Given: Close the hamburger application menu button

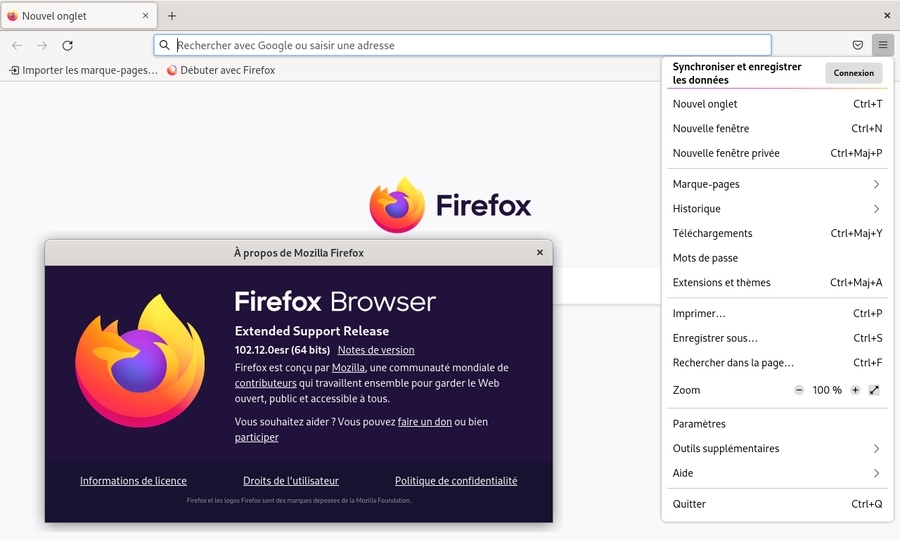Looking at the screenshot, I should pyautogui.click(x=883, y=45).
